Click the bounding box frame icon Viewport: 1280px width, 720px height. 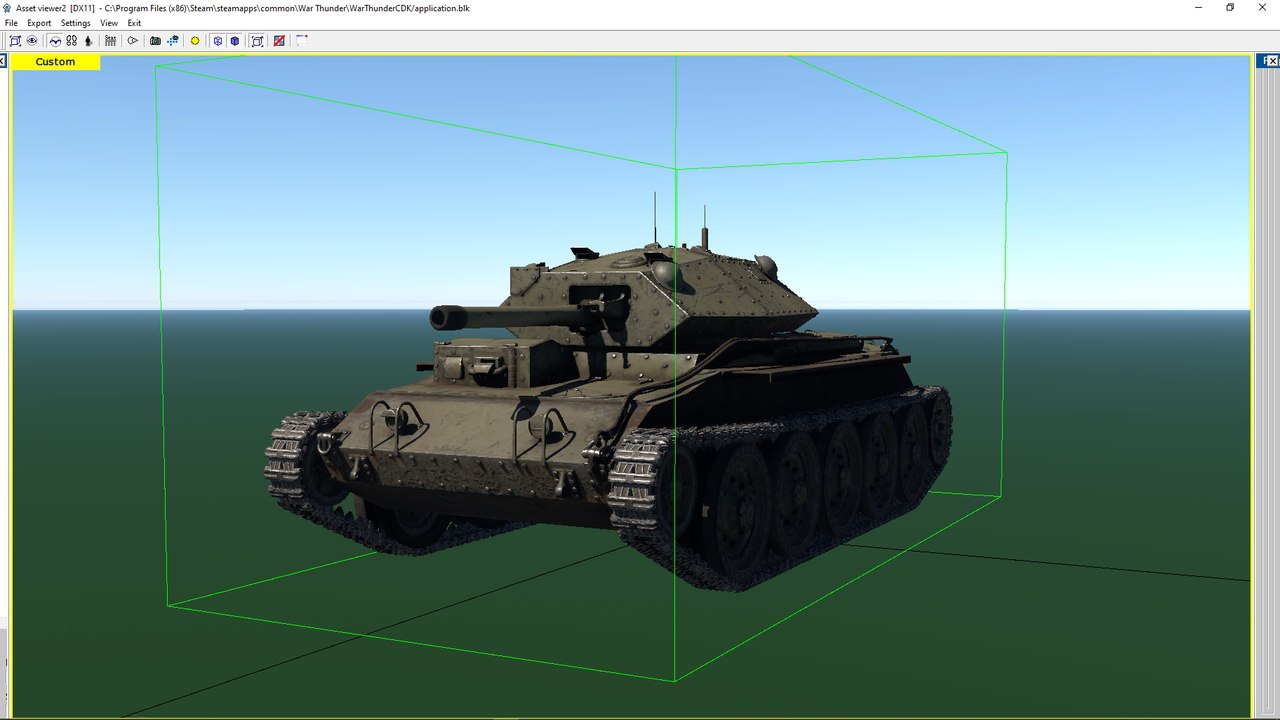pyautogui.click(x=257, y=41)
